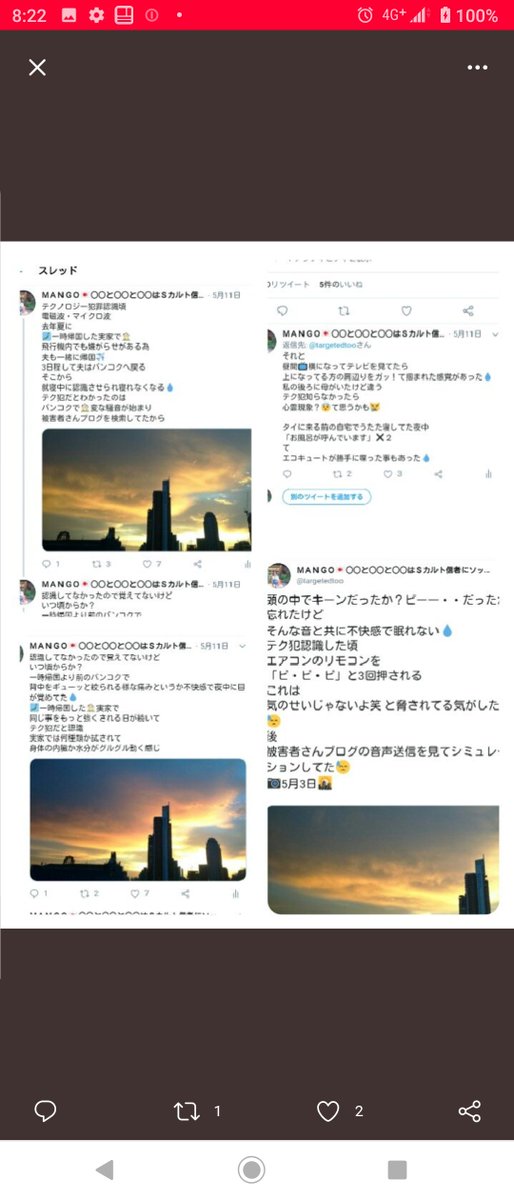
Task: Tap the alarm clock status bar icon
Action: 364,15
